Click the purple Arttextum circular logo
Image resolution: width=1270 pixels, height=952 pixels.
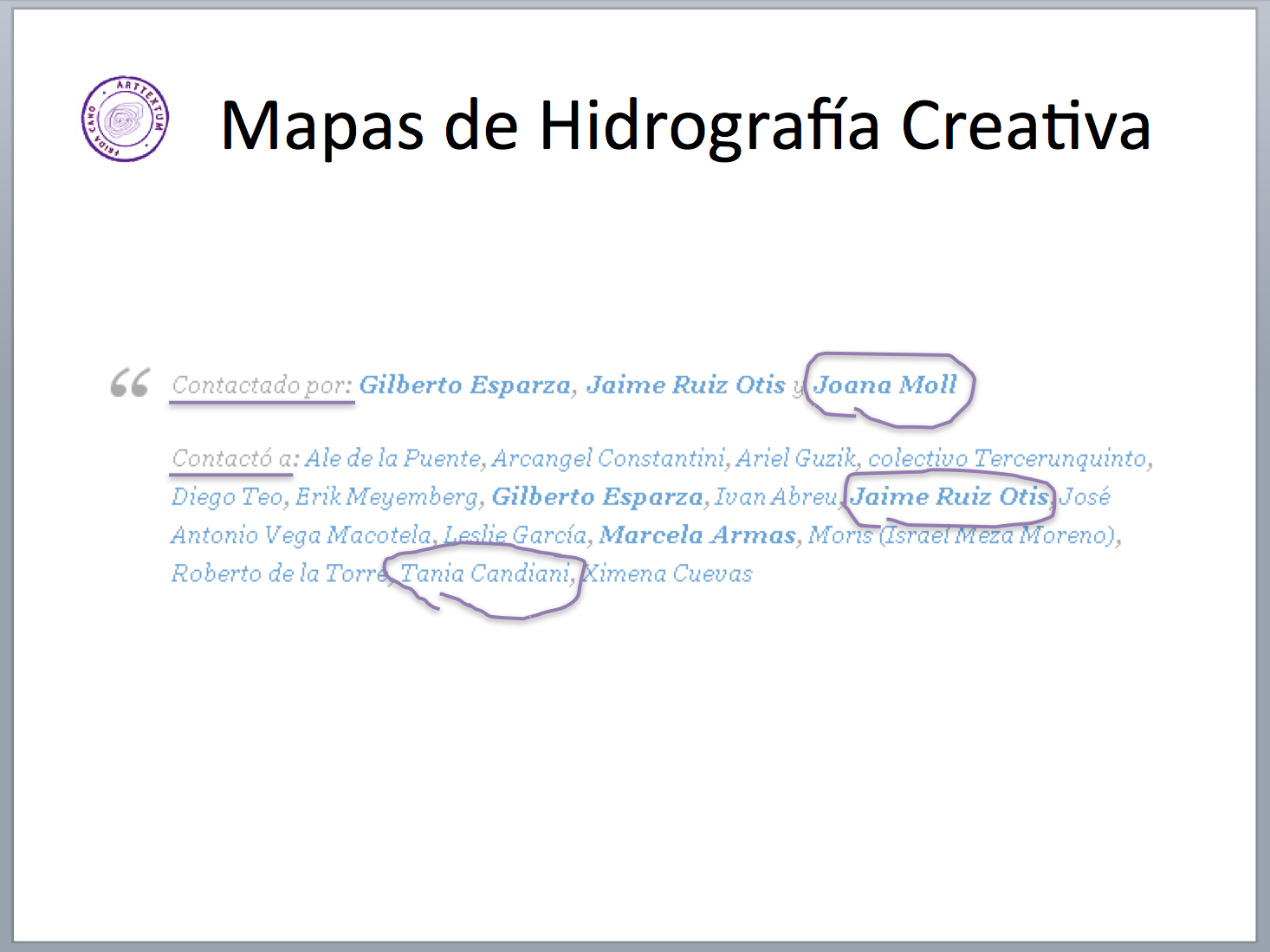click(x=125, y=119)
